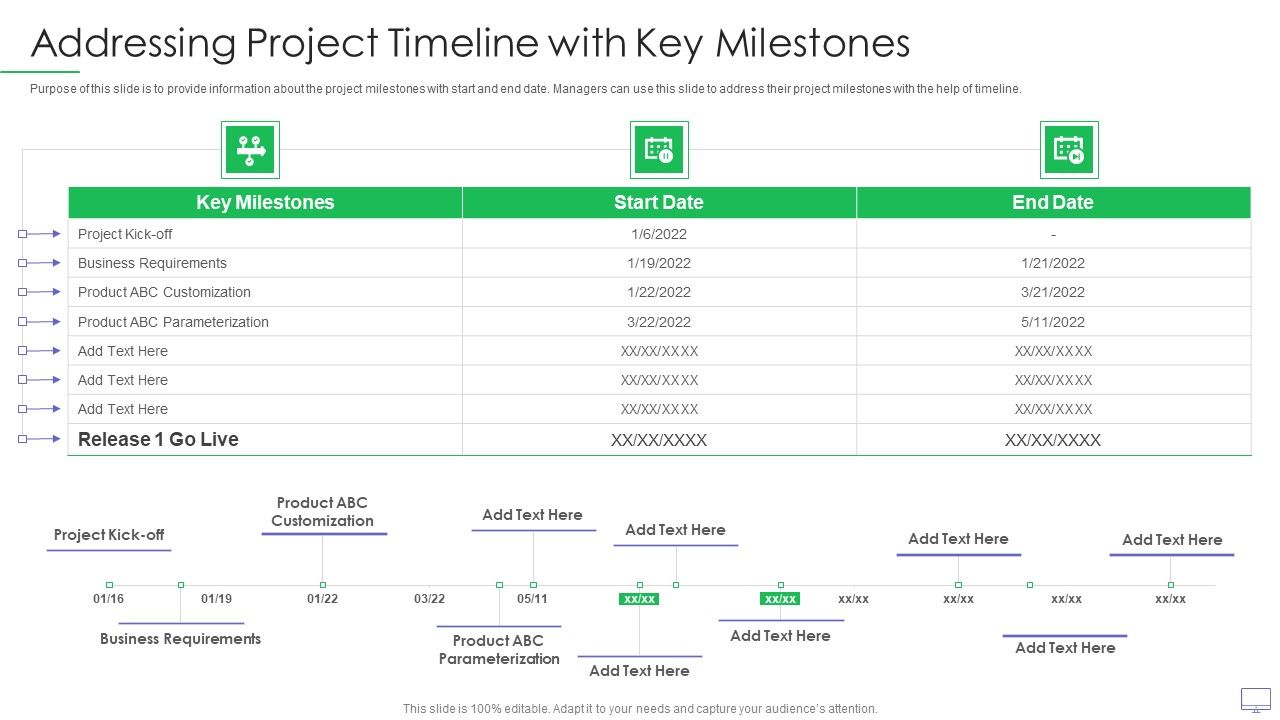Click the slide purpose description paragraph

(x=526, y=89)
